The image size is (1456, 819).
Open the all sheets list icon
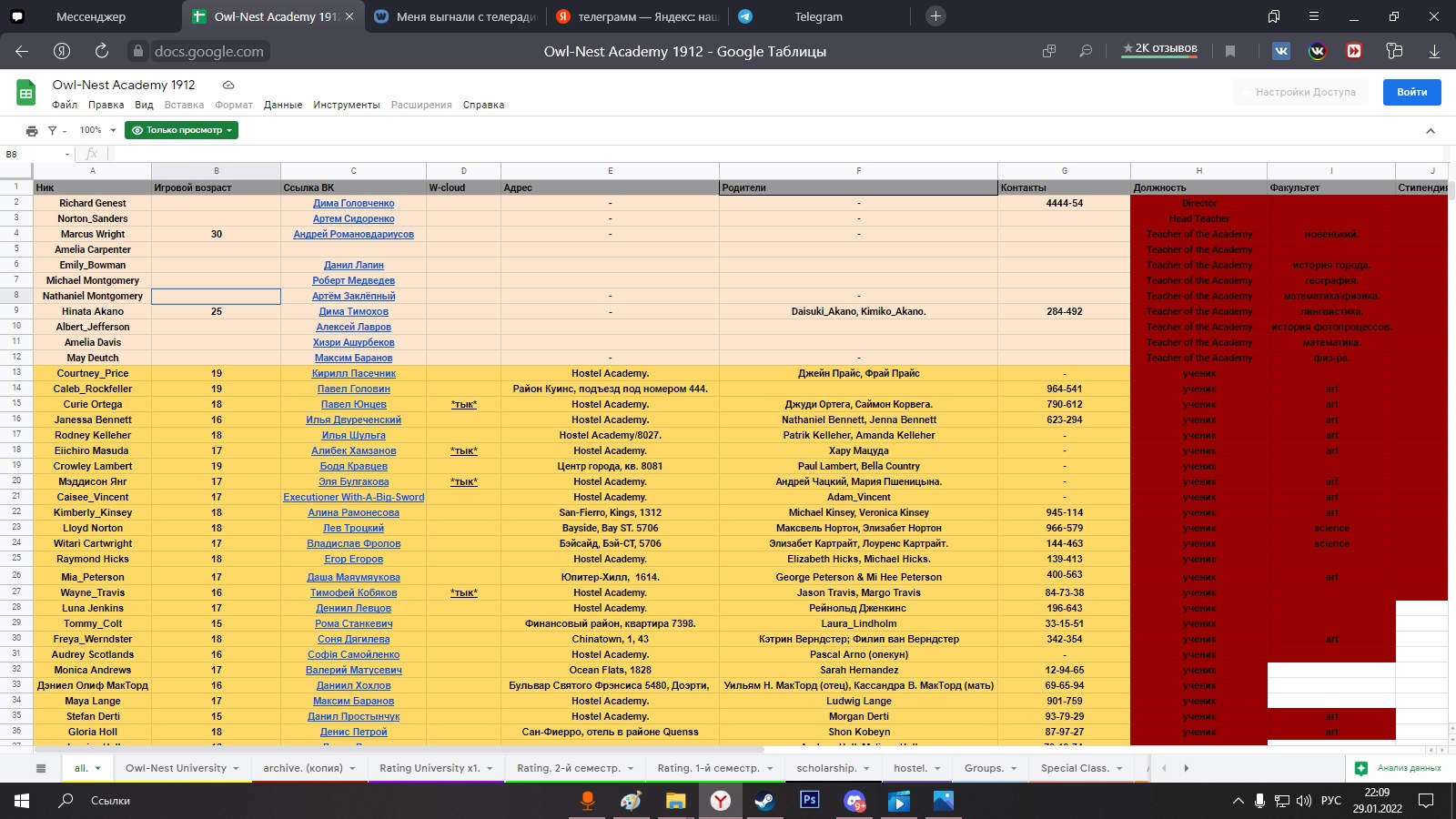[41, 768]
